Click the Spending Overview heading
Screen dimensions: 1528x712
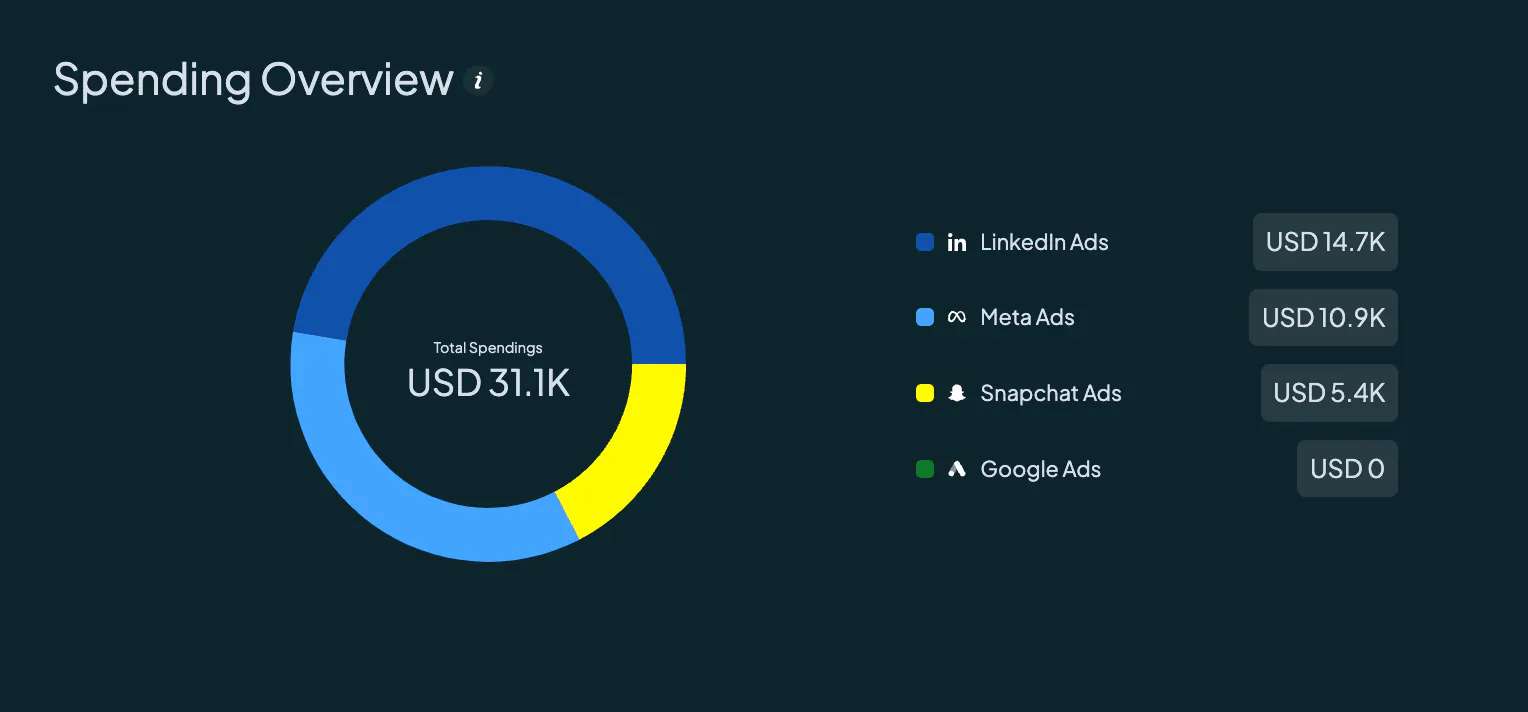tap(253, 80)
